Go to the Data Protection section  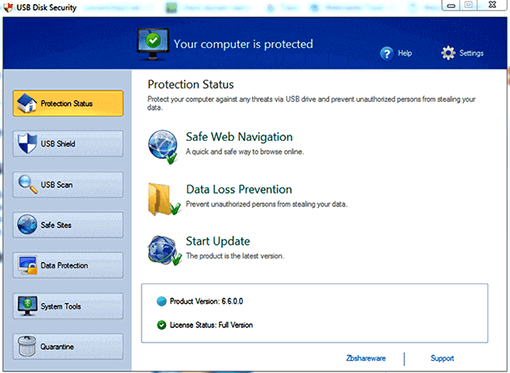pos(68,265)
